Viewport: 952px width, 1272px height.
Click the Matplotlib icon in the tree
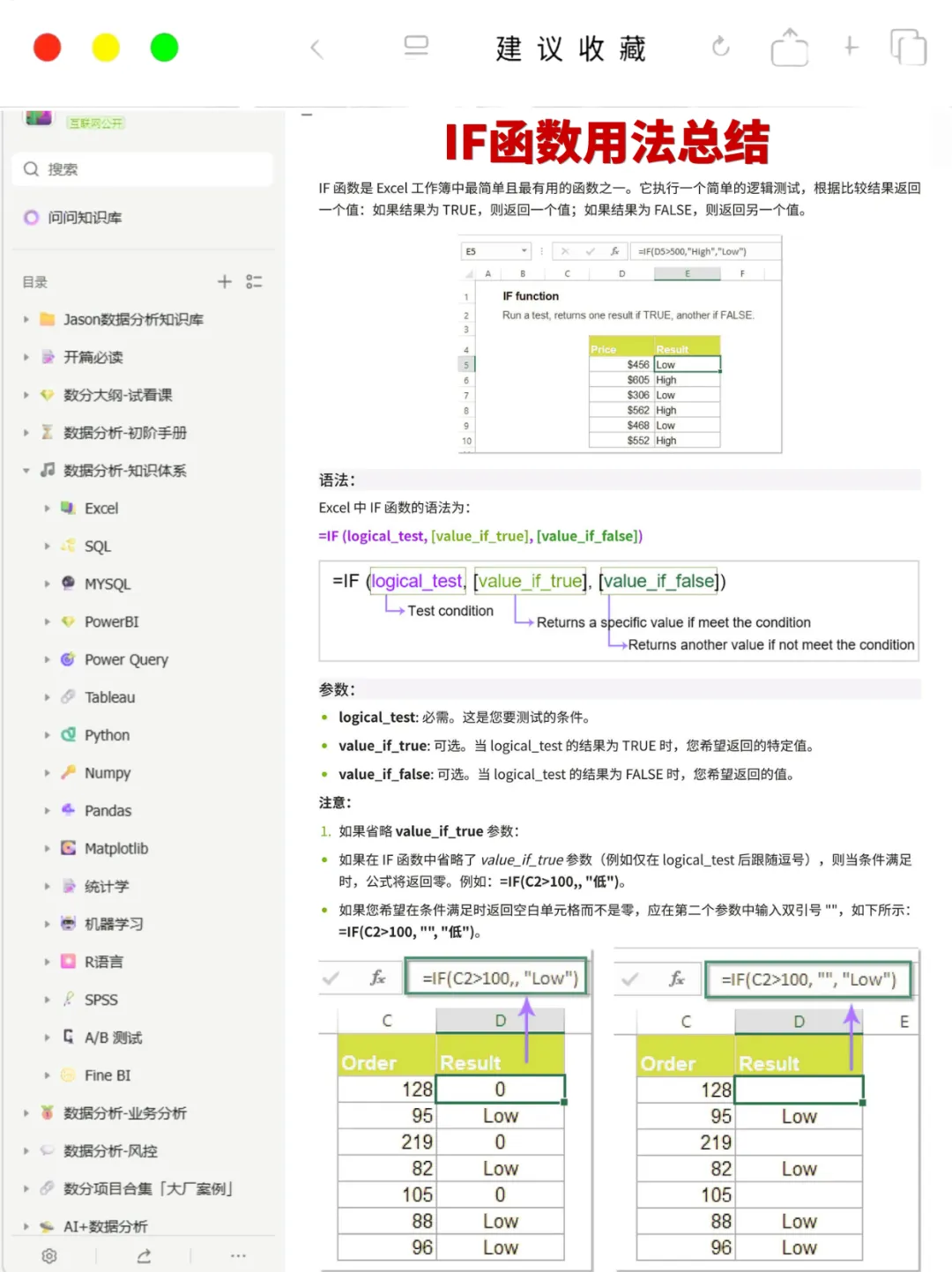pyautogui.click(x=68, y=848)
